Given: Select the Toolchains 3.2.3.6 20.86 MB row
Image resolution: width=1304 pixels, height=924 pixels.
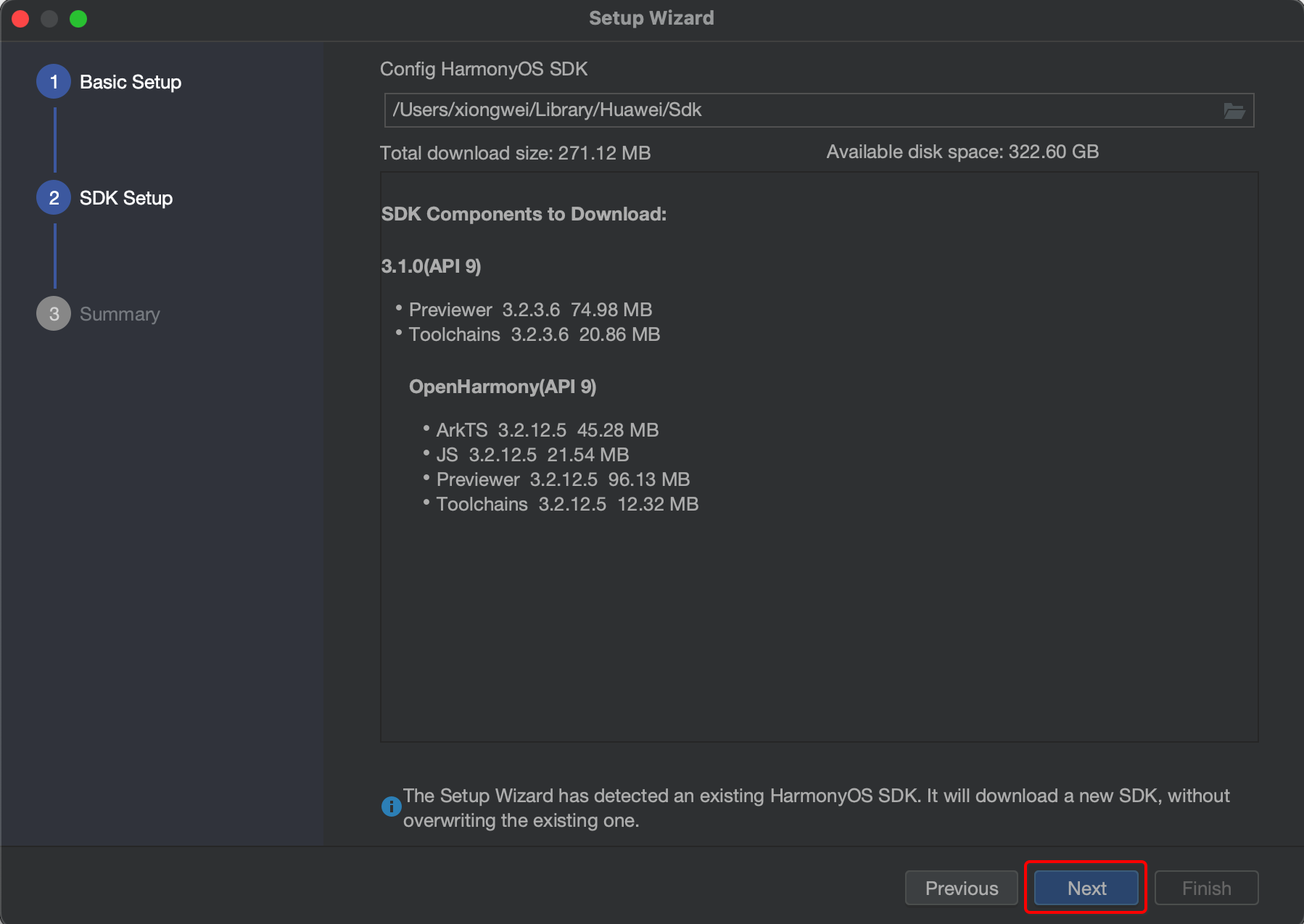Looking at the screenshot, I should coord(535,334).
